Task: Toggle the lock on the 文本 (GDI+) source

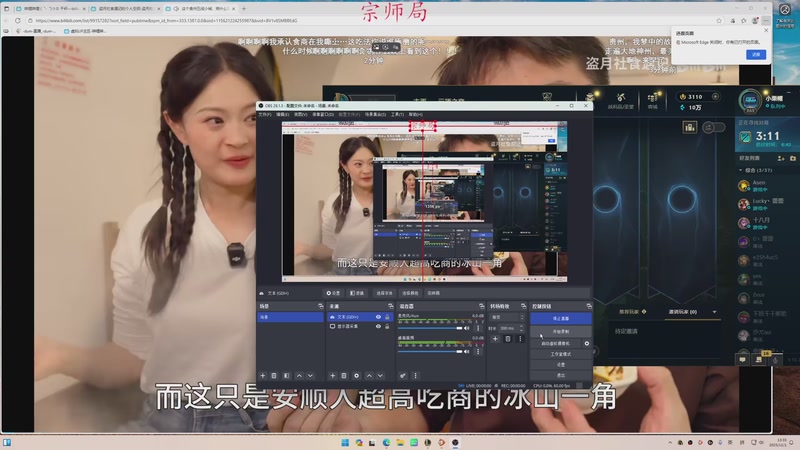Action: 388,317
